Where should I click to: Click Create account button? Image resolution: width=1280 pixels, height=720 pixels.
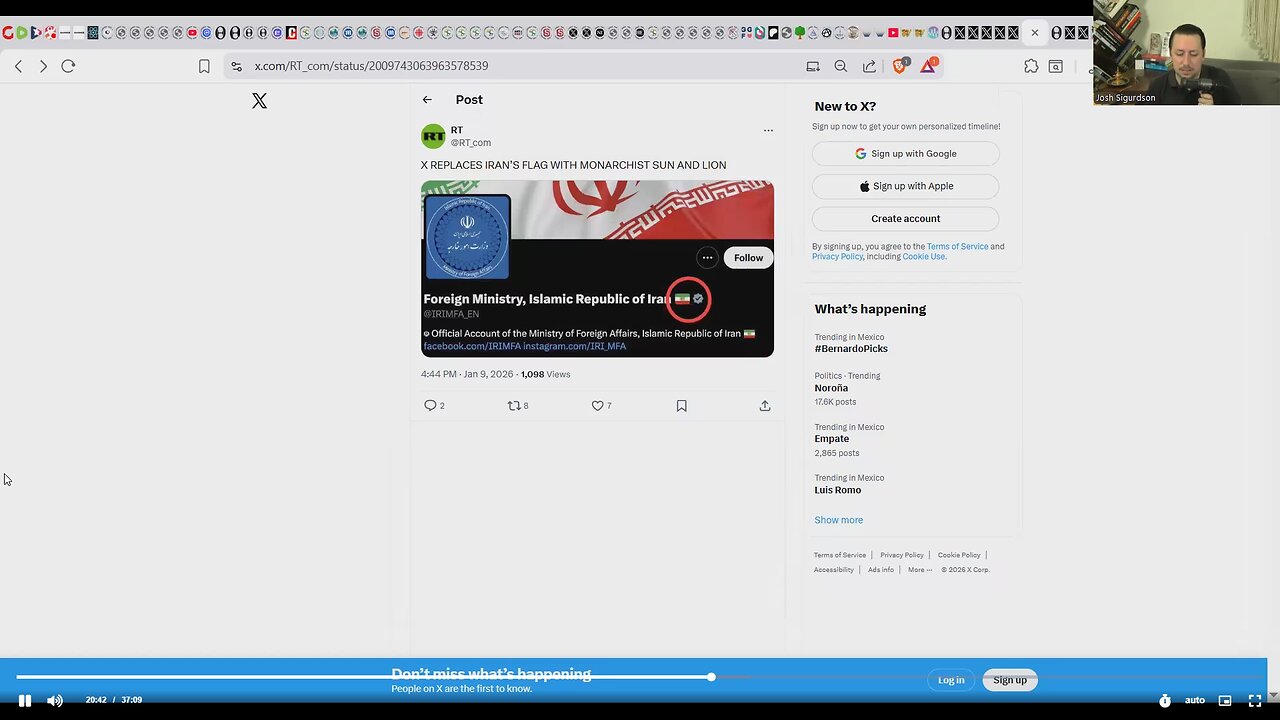[906, 218]
